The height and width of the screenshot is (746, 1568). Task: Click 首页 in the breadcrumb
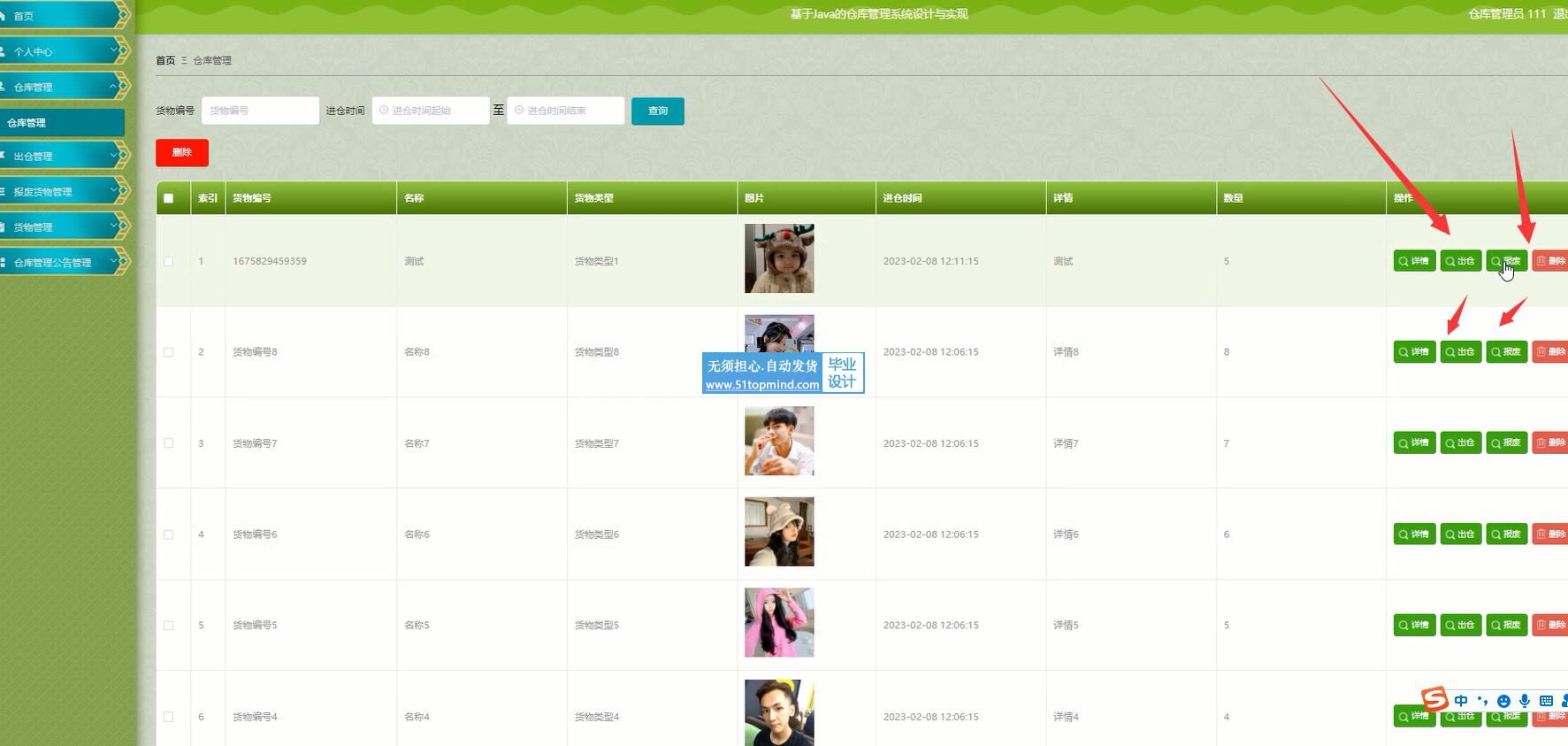165,60
